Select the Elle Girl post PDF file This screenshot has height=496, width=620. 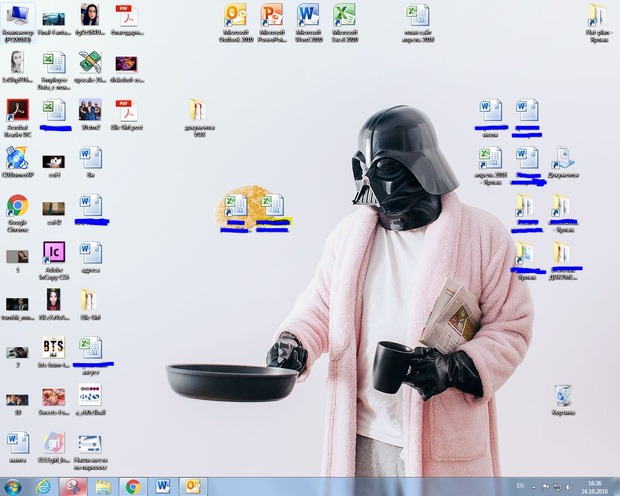pyautogui.click(x=127, y=115)
